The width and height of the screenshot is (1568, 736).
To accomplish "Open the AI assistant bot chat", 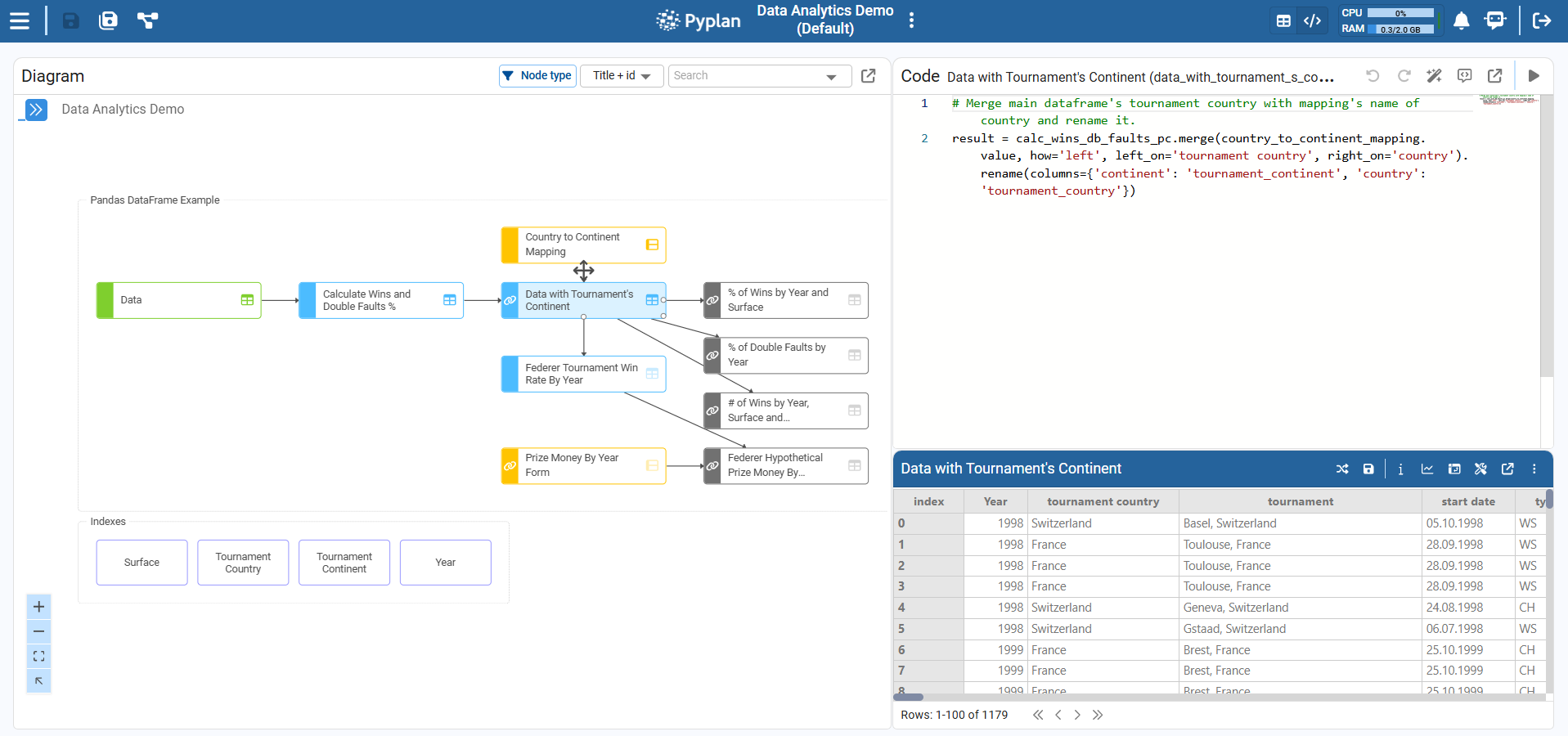I will pos(1494,20).
